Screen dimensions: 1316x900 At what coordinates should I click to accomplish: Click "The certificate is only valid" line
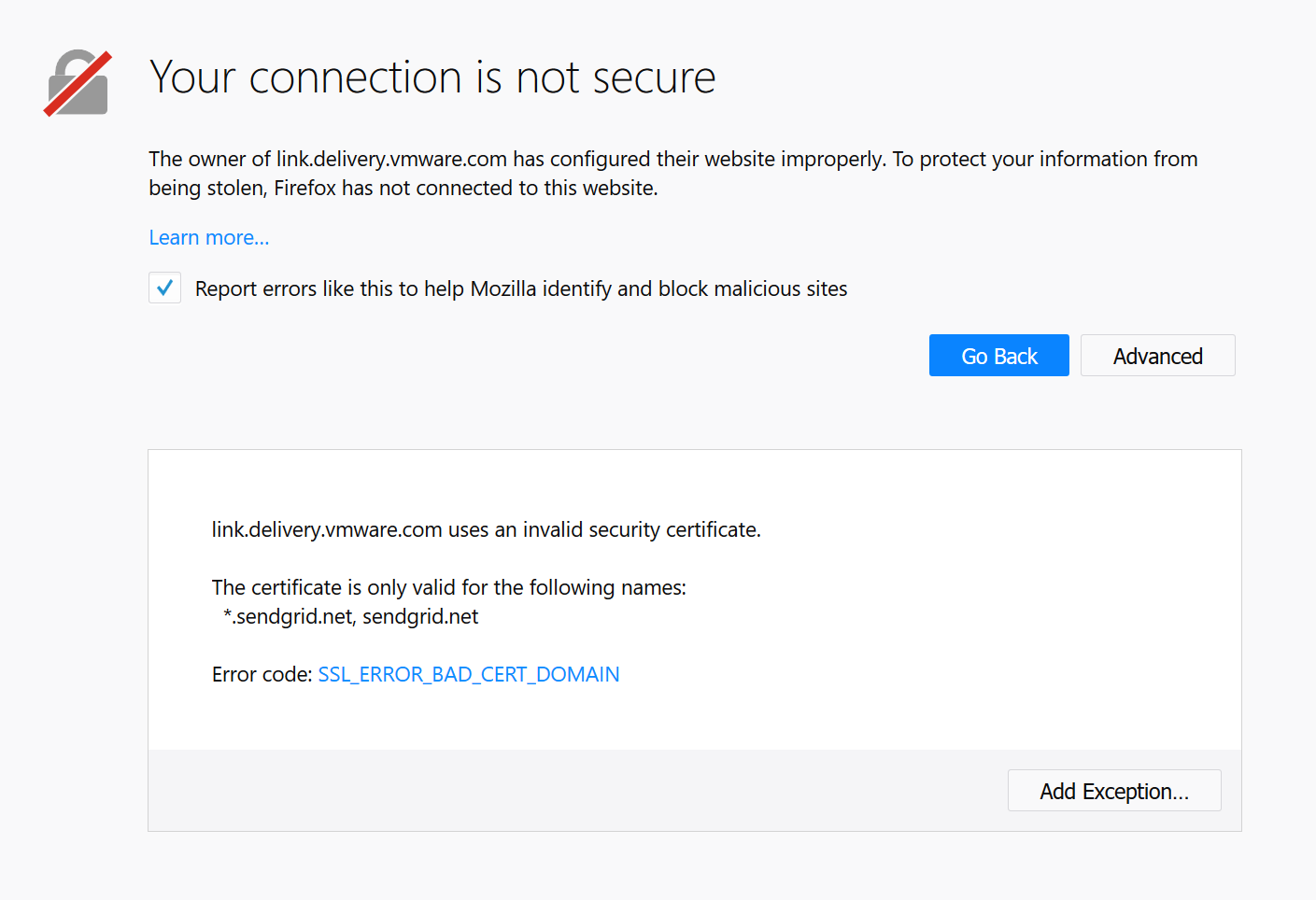tap(448, 588)
